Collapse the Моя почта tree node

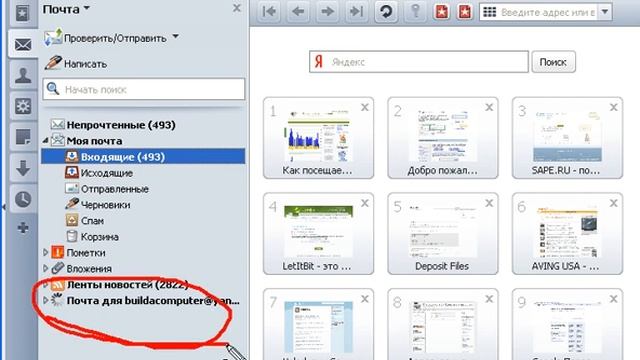(45, 140)
